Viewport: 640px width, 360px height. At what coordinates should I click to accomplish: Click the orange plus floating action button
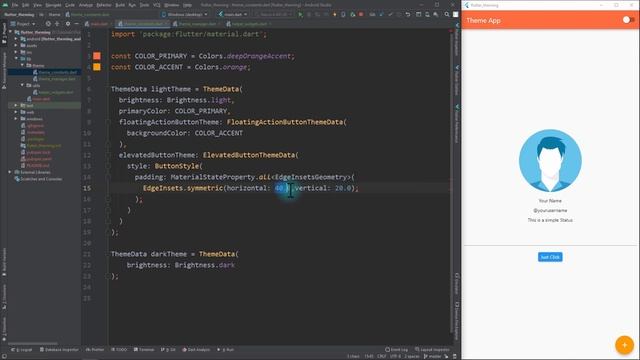pyautogui.click(x=624, y=345)
